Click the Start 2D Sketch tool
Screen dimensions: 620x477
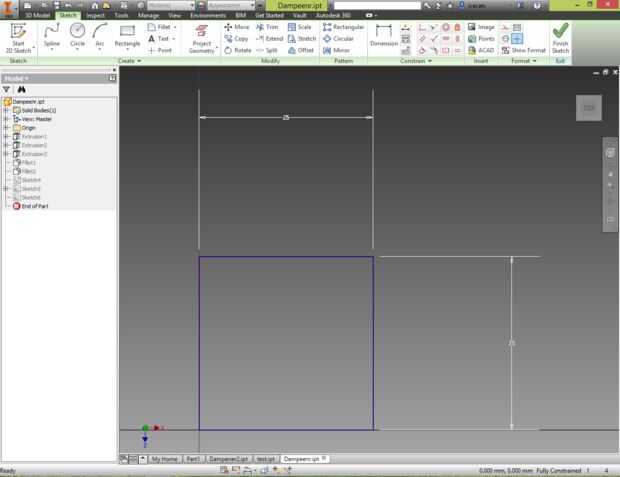[x=18, y=38]
